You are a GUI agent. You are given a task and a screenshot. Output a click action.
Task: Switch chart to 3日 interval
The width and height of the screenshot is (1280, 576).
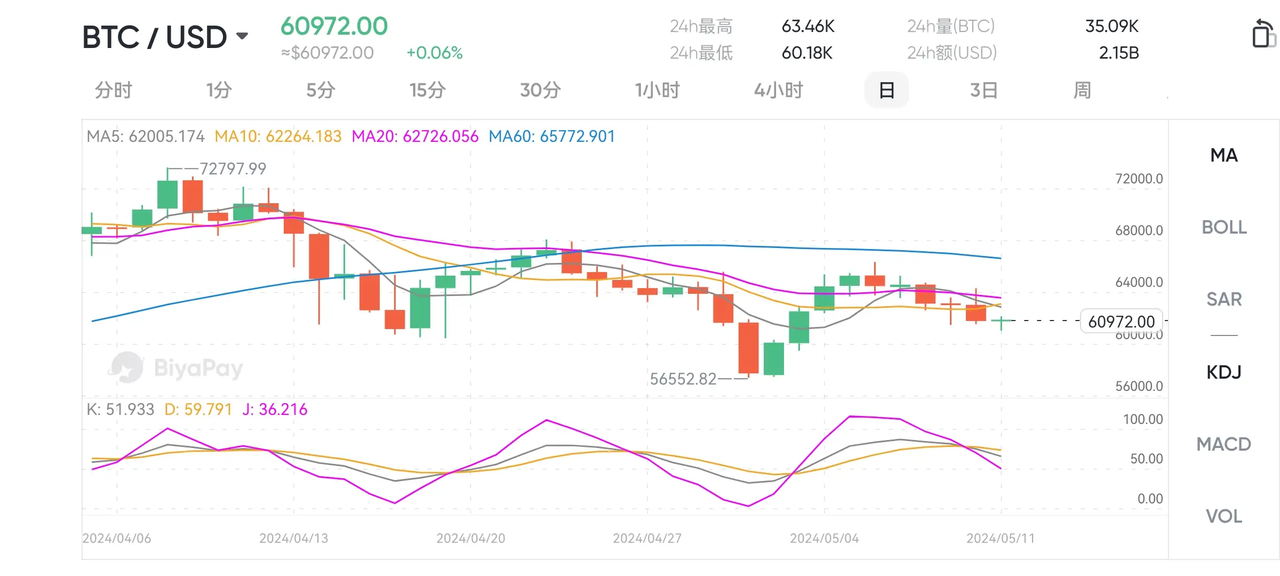(984, 90)
